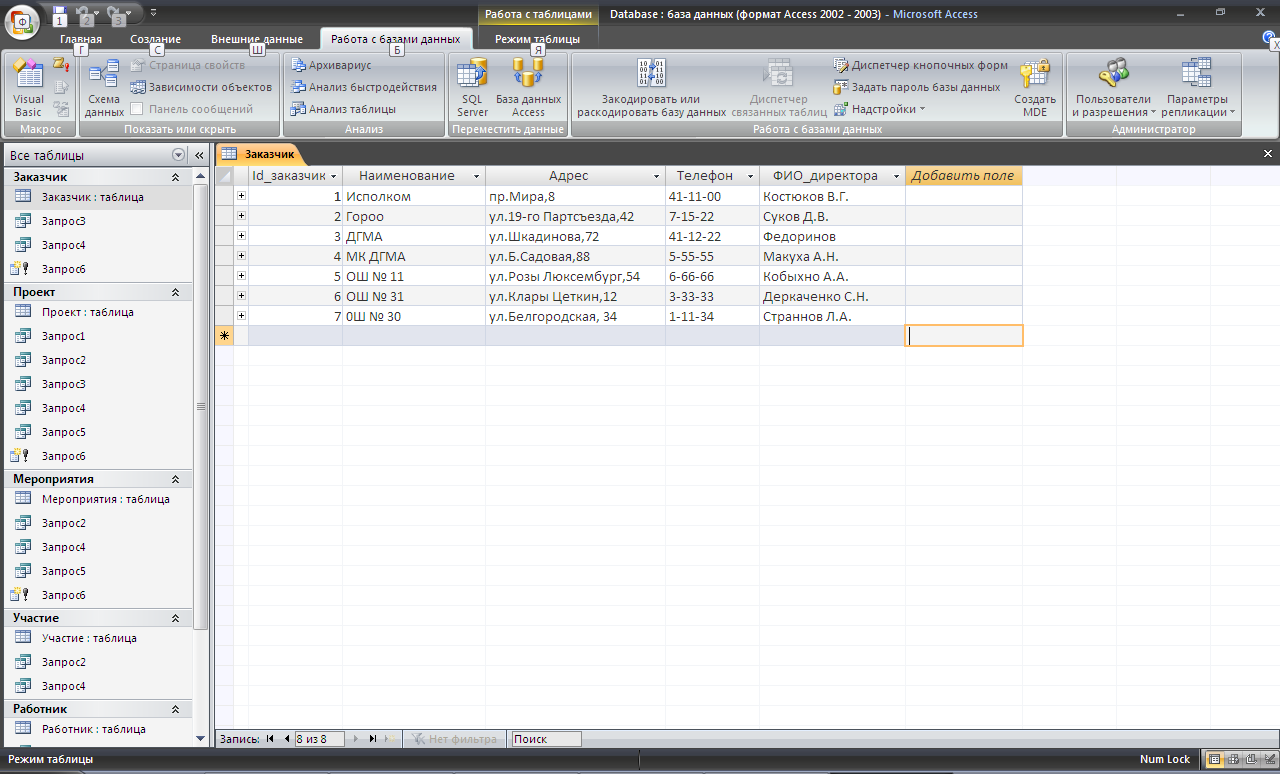Go to the first record with the navigation arrow

[x=270, y=739]
